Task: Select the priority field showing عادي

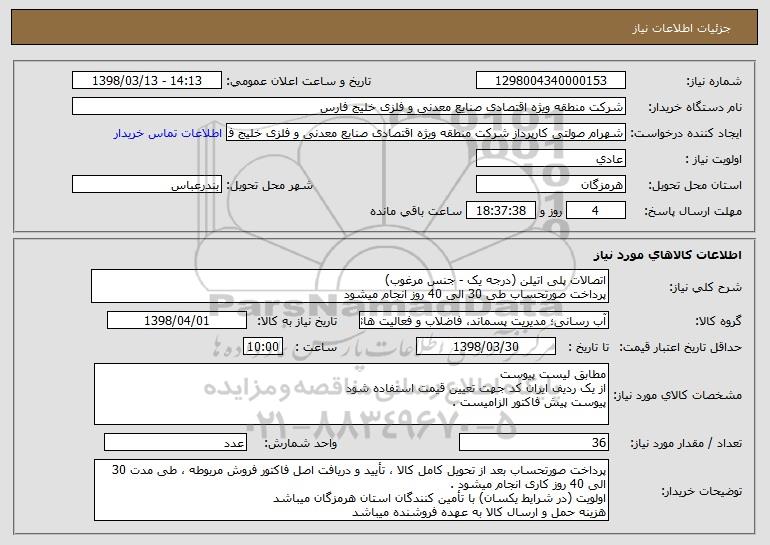Action: click(x=550, y=159)
